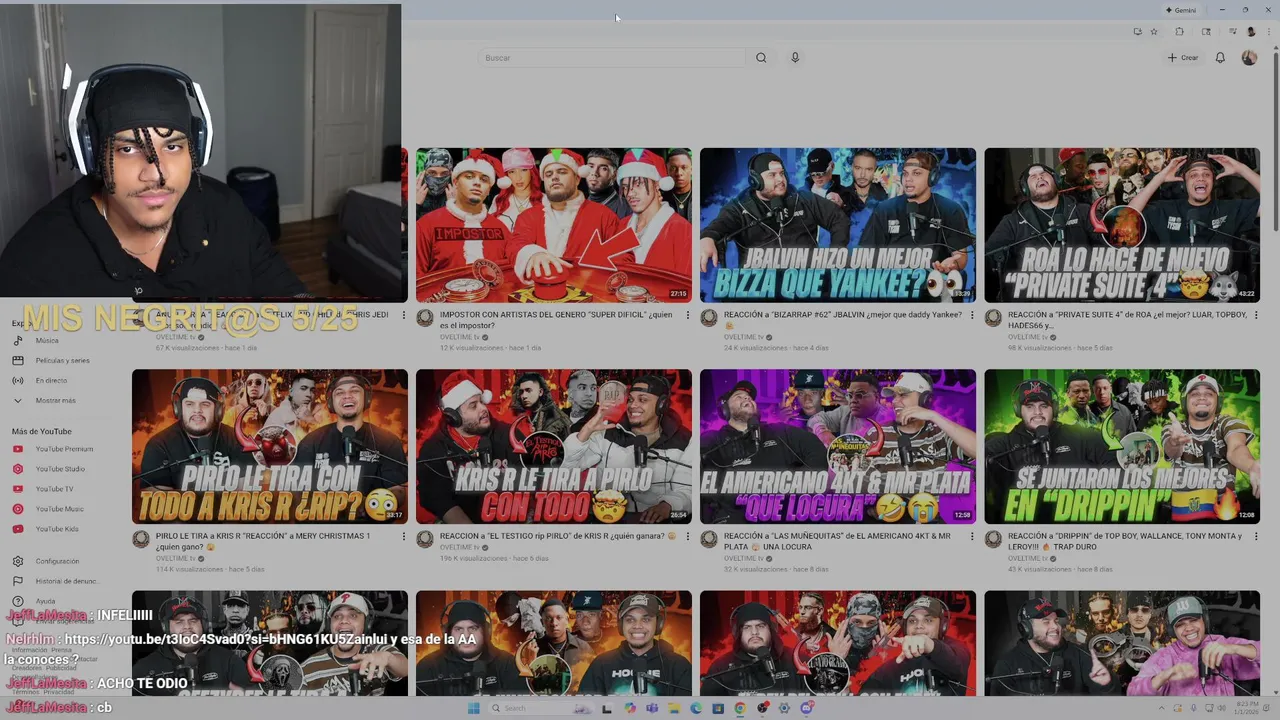Screen dimensions: 1280x720
Task: Open options menu for BIZARRAP #62 video
Action: point(972,315)
